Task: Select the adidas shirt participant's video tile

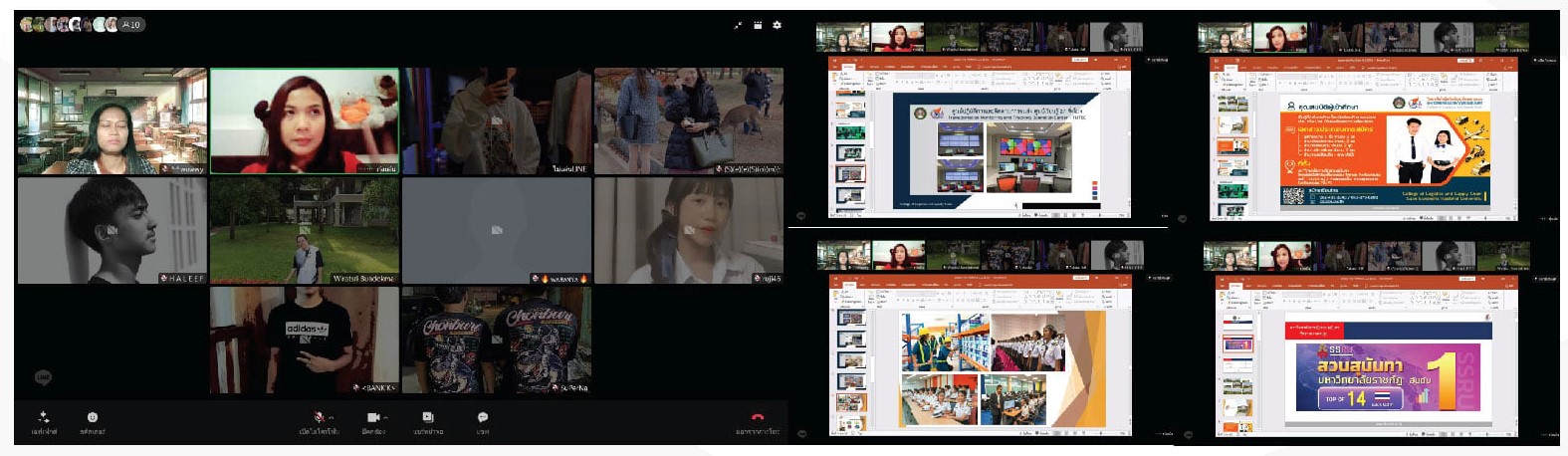Action: pyautogui.click(x=304, y=341)
